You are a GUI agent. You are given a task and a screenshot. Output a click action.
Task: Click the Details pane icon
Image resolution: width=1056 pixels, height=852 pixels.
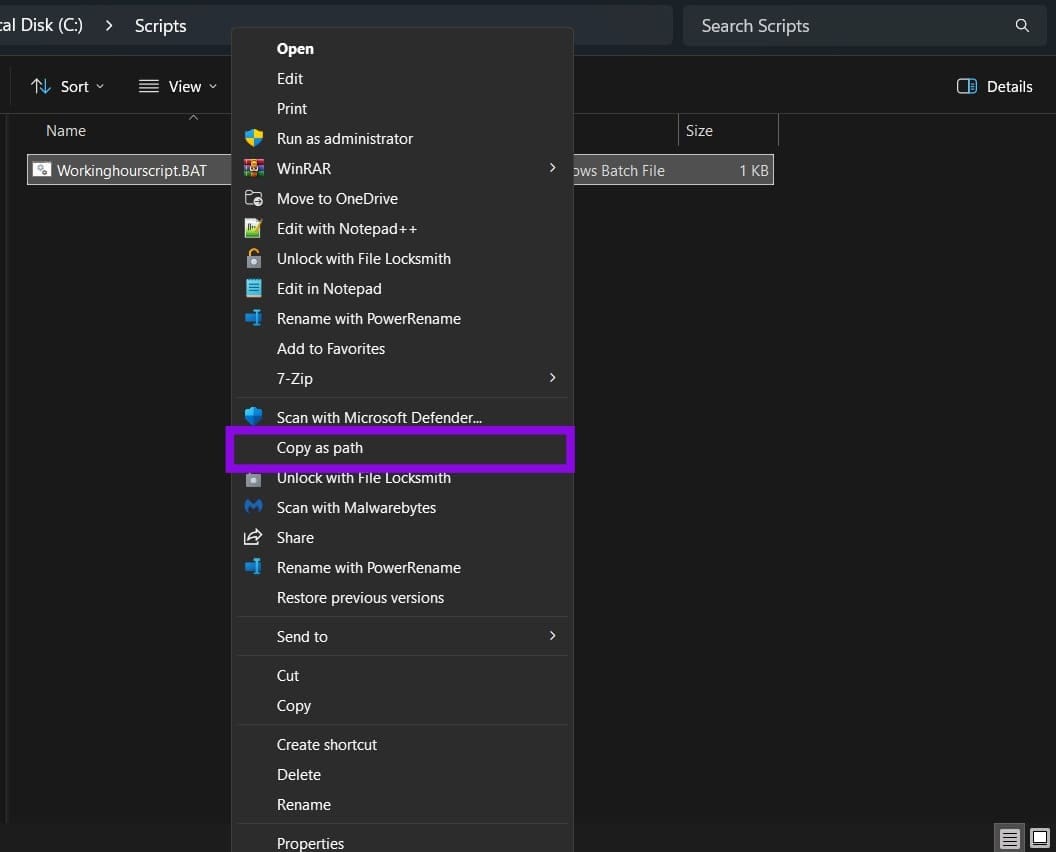pos(966,86)
